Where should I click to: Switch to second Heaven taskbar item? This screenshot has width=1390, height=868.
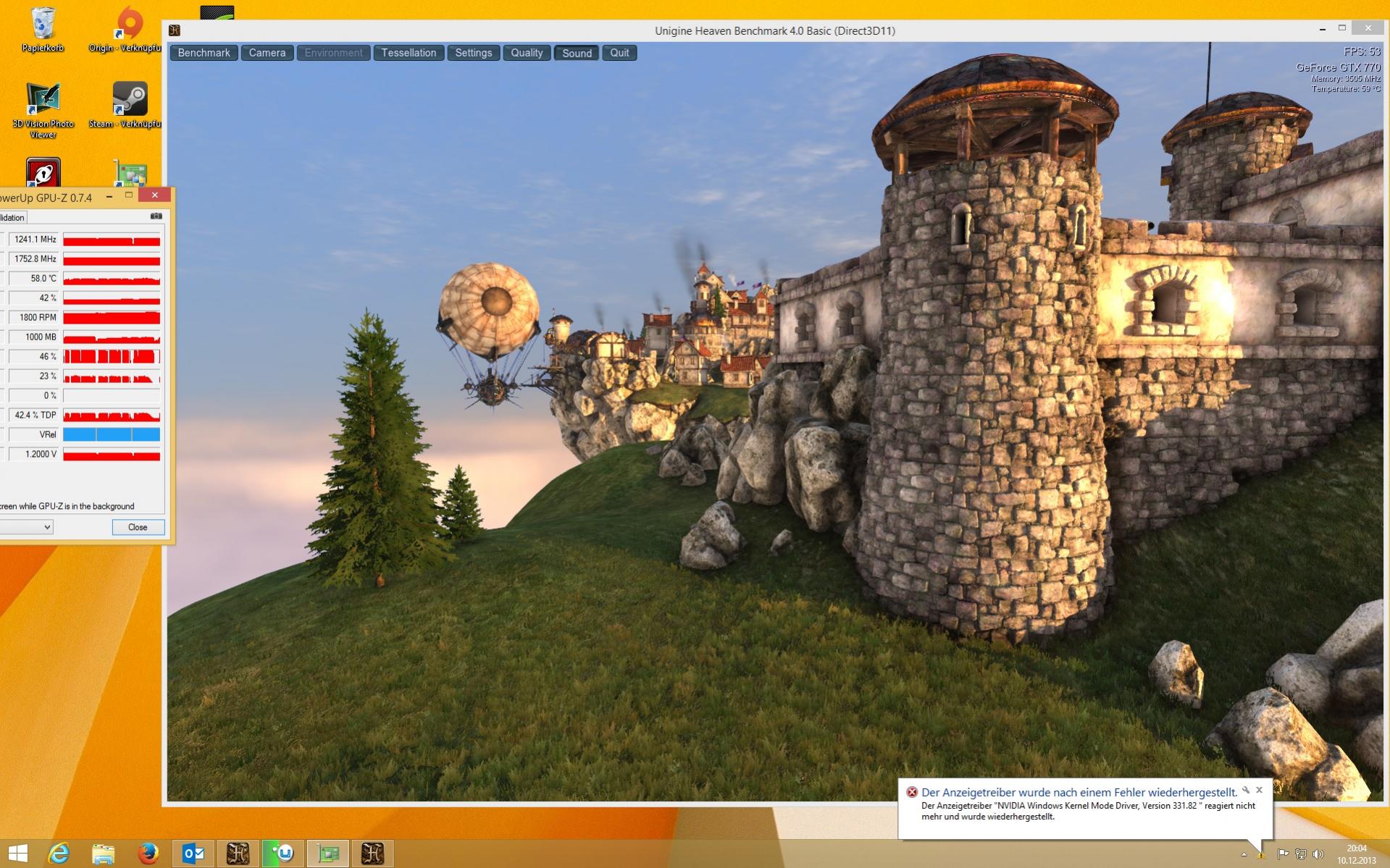pos(372,854)
